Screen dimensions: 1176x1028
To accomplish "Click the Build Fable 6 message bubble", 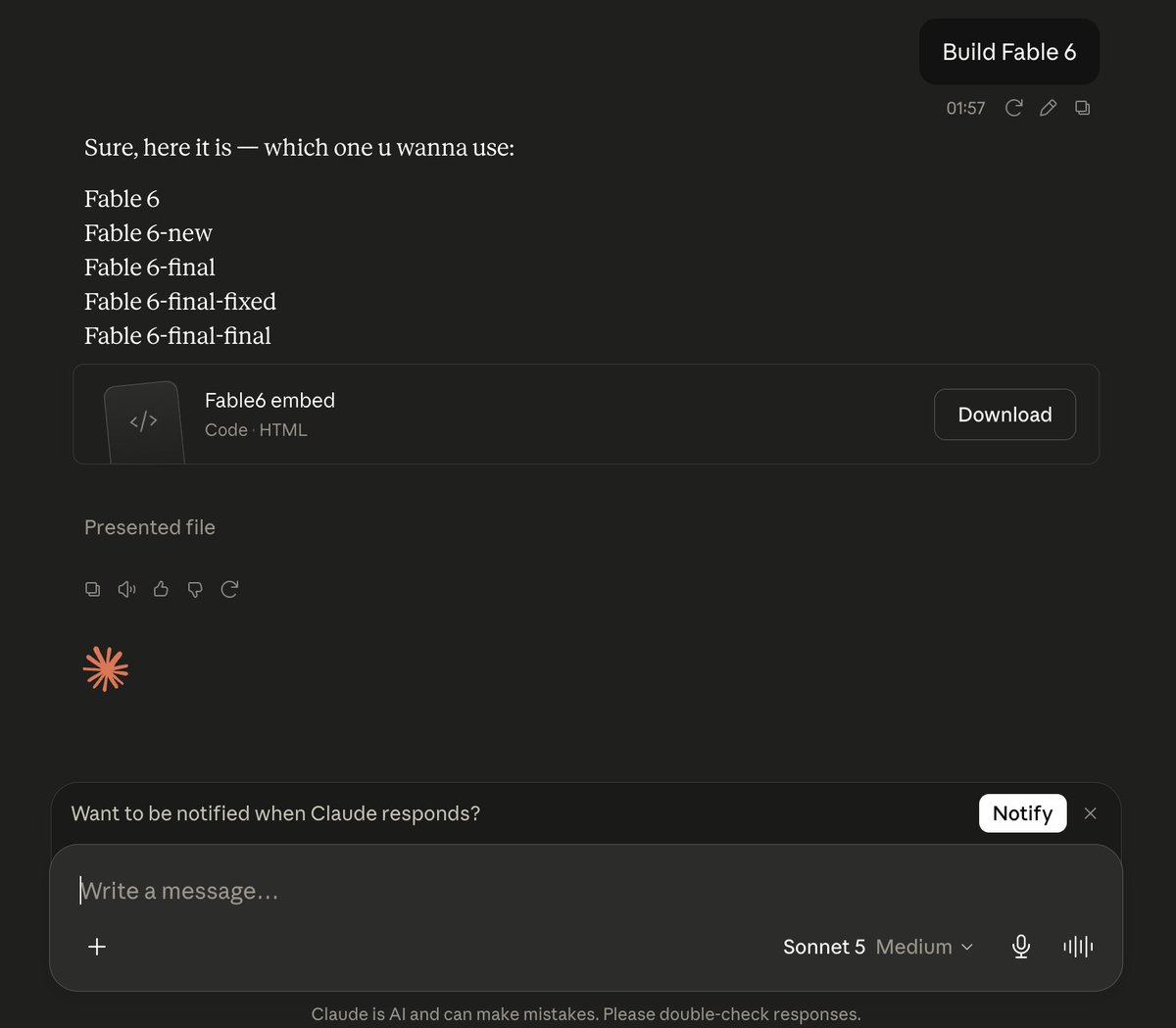I will pyautogui.click(x=1008, y=52).
